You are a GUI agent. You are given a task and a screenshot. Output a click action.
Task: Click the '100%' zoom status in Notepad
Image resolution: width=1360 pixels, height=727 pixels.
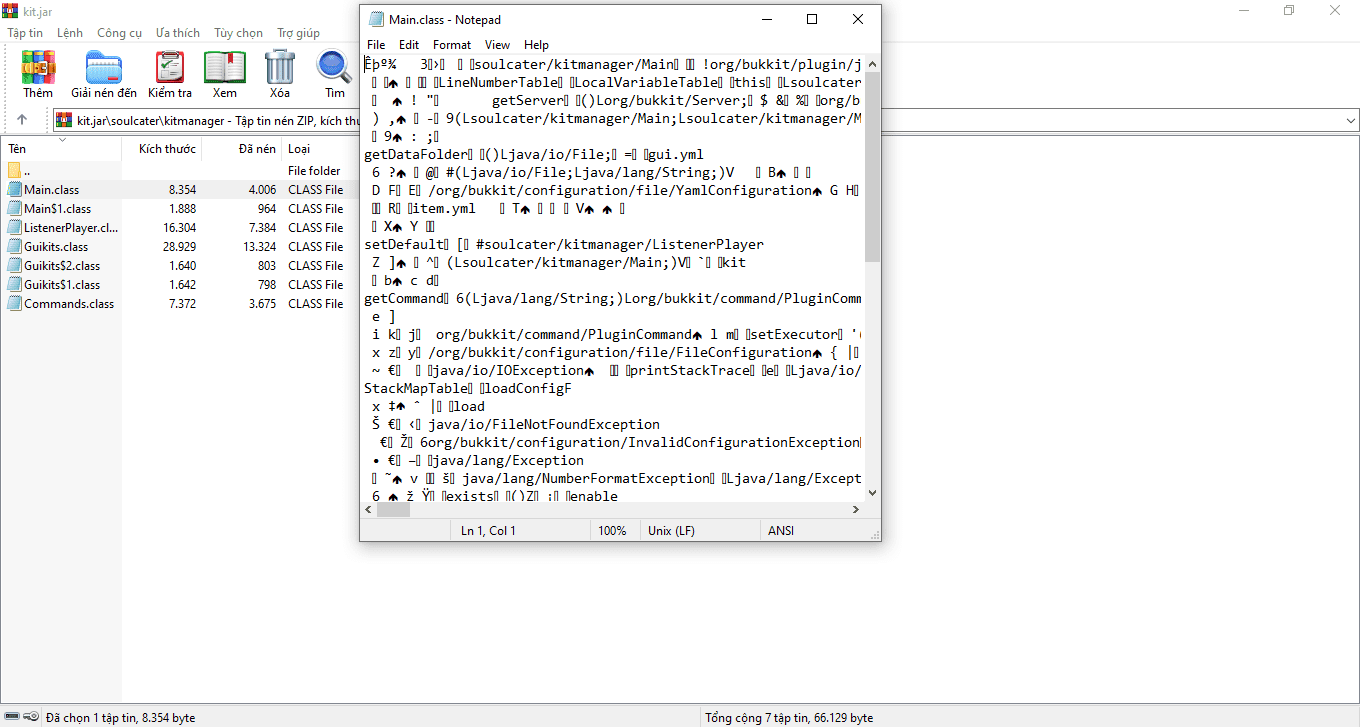612,531
